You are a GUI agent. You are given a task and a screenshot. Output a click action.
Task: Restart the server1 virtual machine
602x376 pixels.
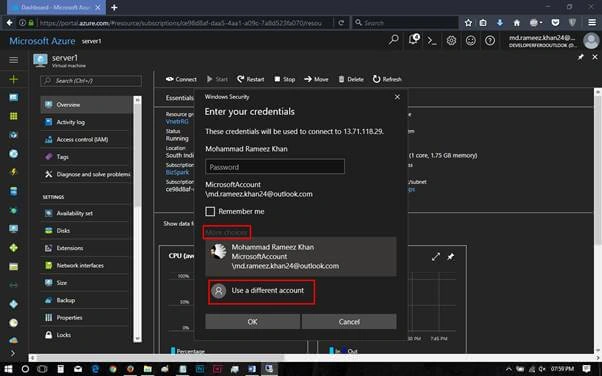pyautogui.click(x=250, y=79)
